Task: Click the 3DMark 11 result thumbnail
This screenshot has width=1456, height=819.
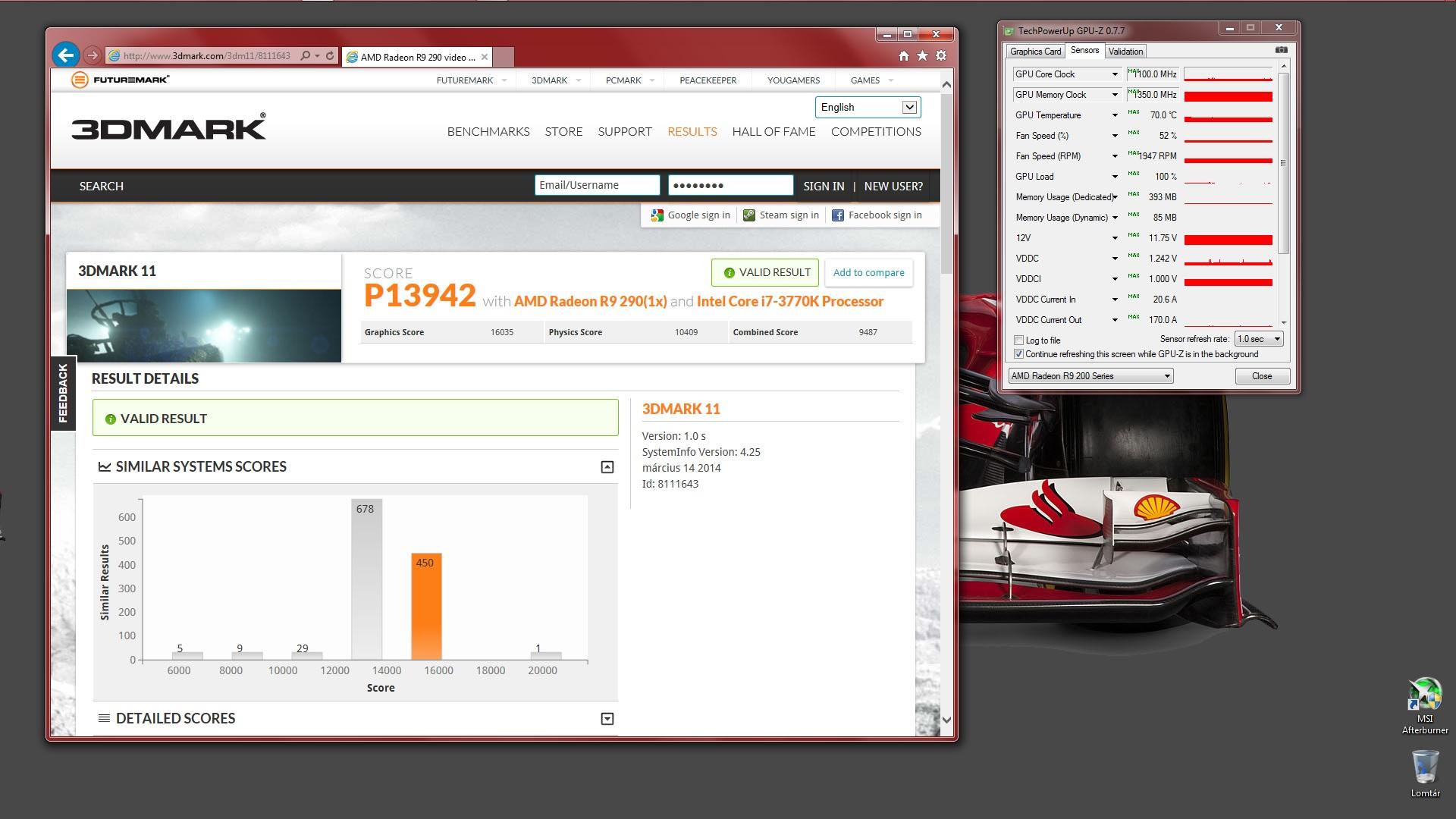Action: click(x=204, y=325)
